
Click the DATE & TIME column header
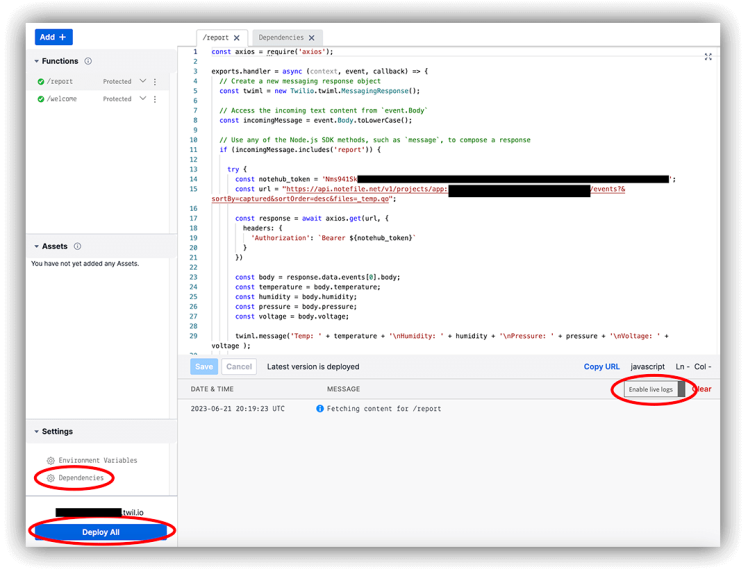[x=212, y=389]
